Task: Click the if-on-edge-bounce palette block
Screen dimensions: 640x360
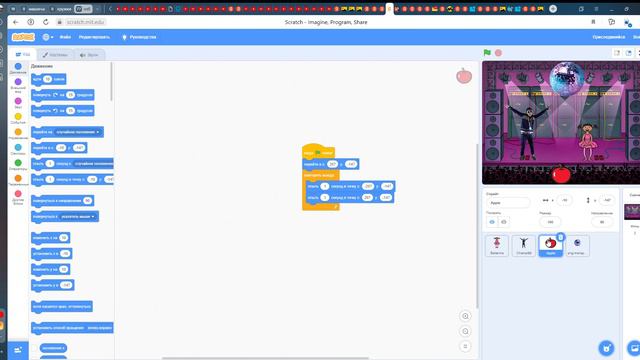Action: coord(62,307)
